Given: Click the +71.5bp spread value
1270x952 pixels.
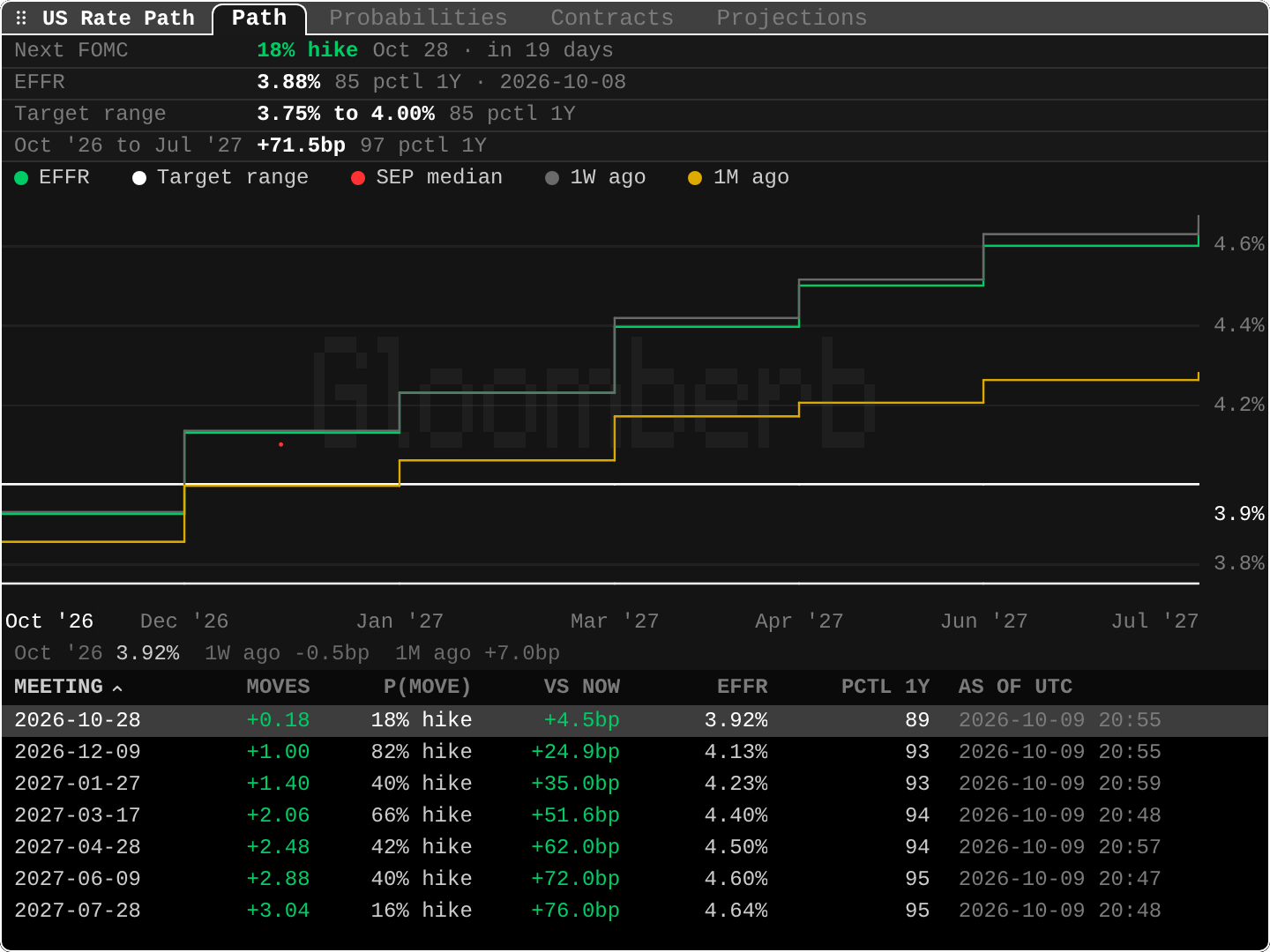Looking at the screenshot, I should (301, 145).
